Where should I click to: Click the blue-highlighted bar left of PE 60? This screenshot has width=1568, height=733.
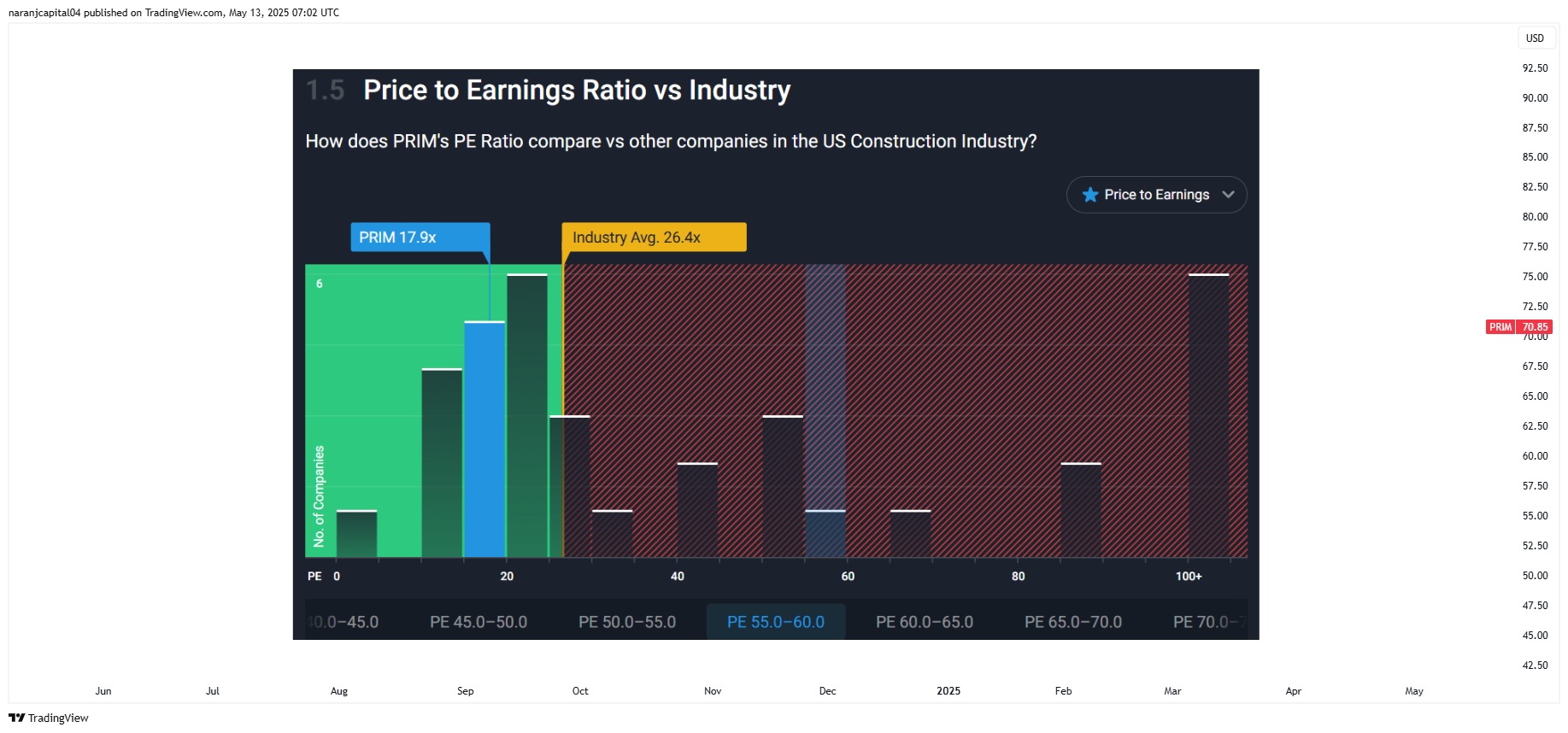pos(825,534)
